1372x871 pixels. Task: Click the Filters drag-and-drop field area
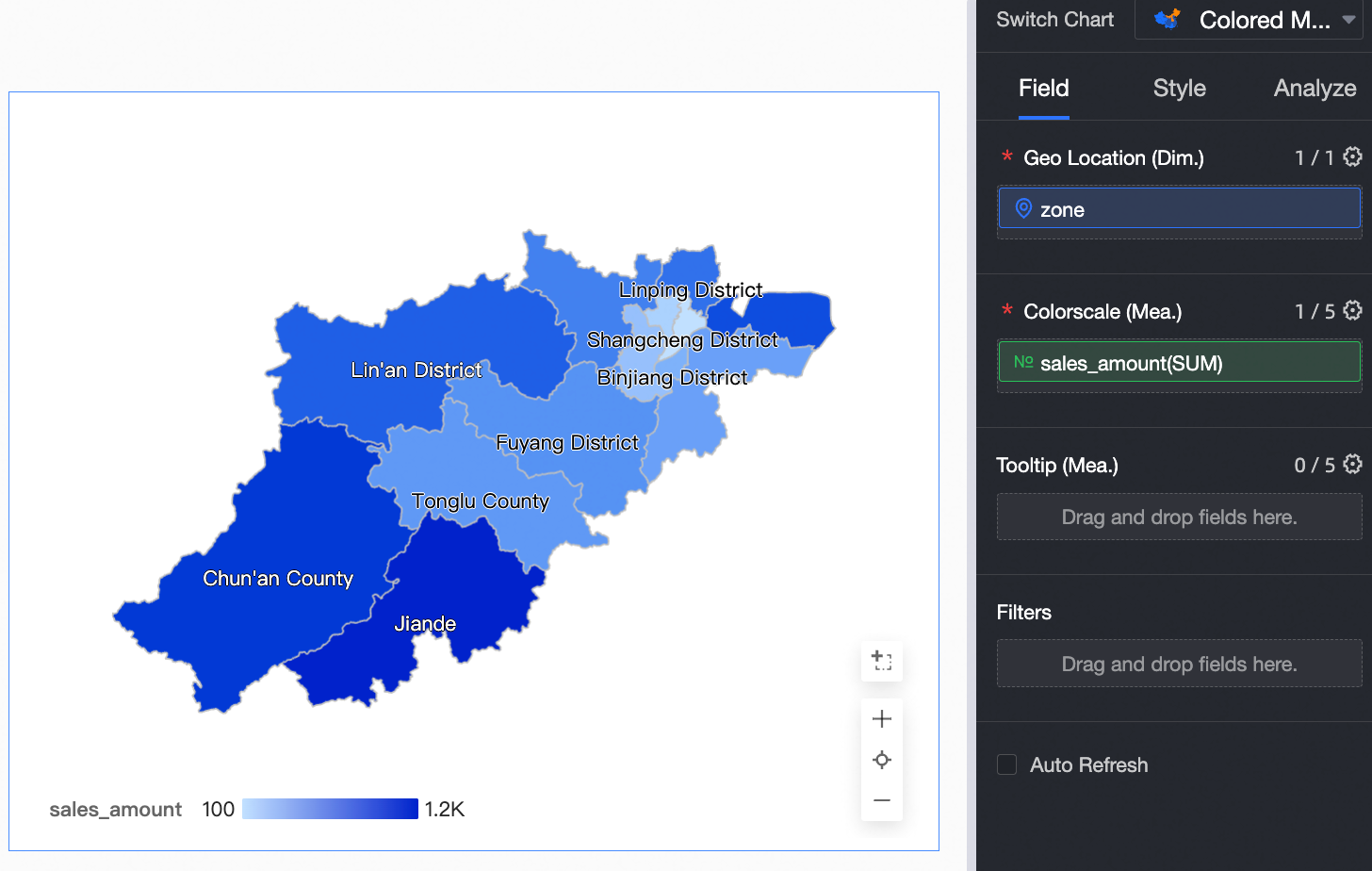[x=1179, y=664]
